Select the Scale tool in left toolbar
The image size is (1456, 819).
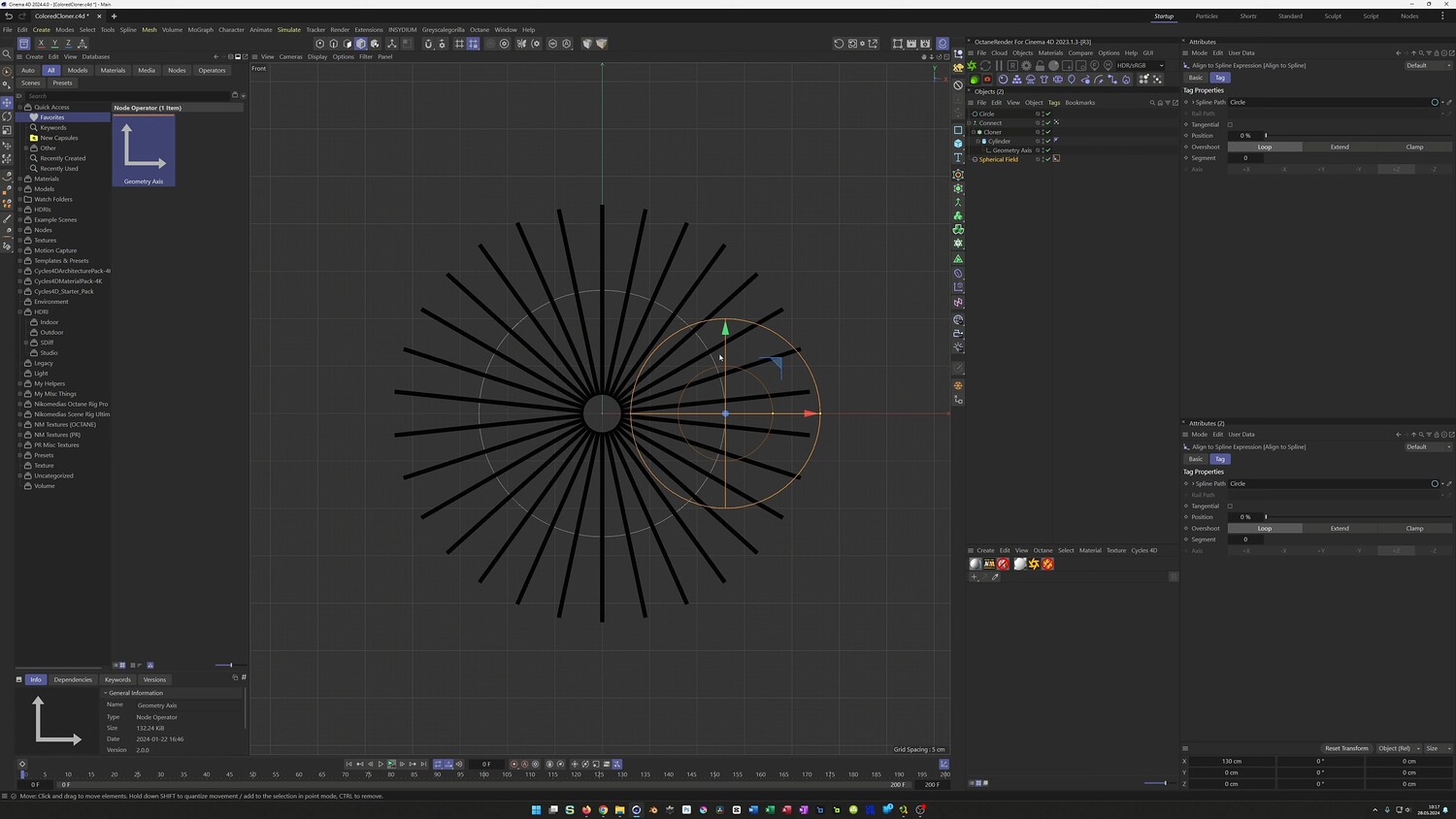7,130
